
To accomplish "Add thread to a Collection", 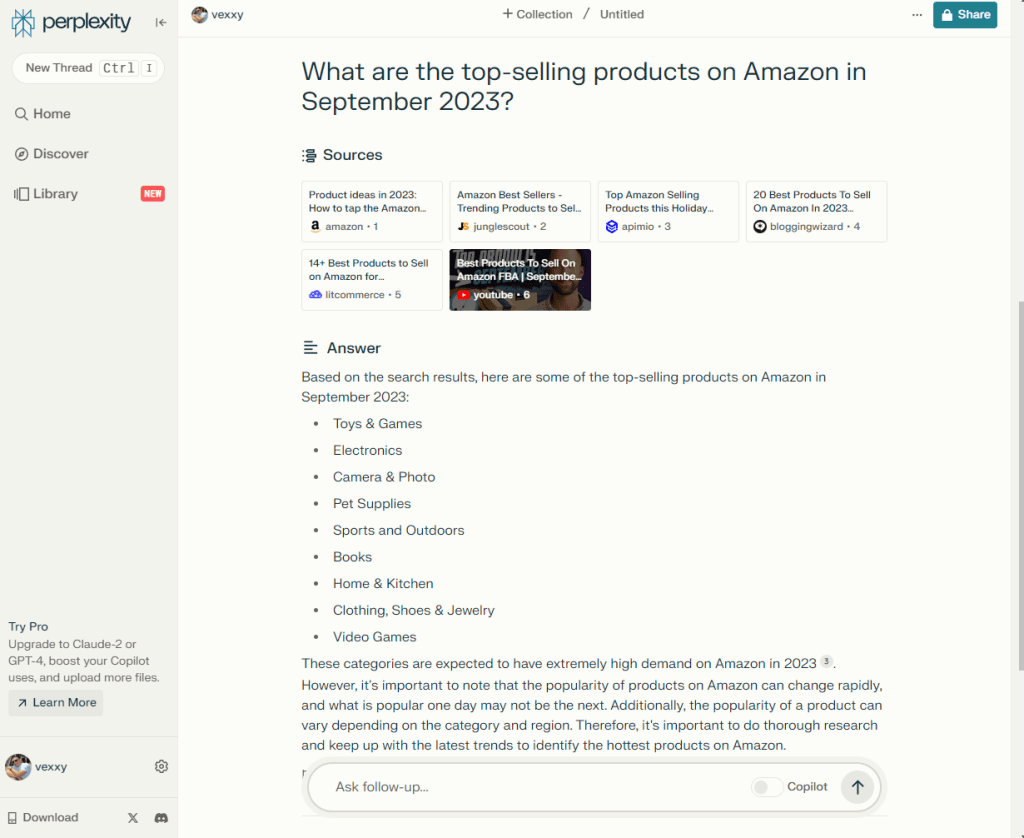I will tap(537, 14).
